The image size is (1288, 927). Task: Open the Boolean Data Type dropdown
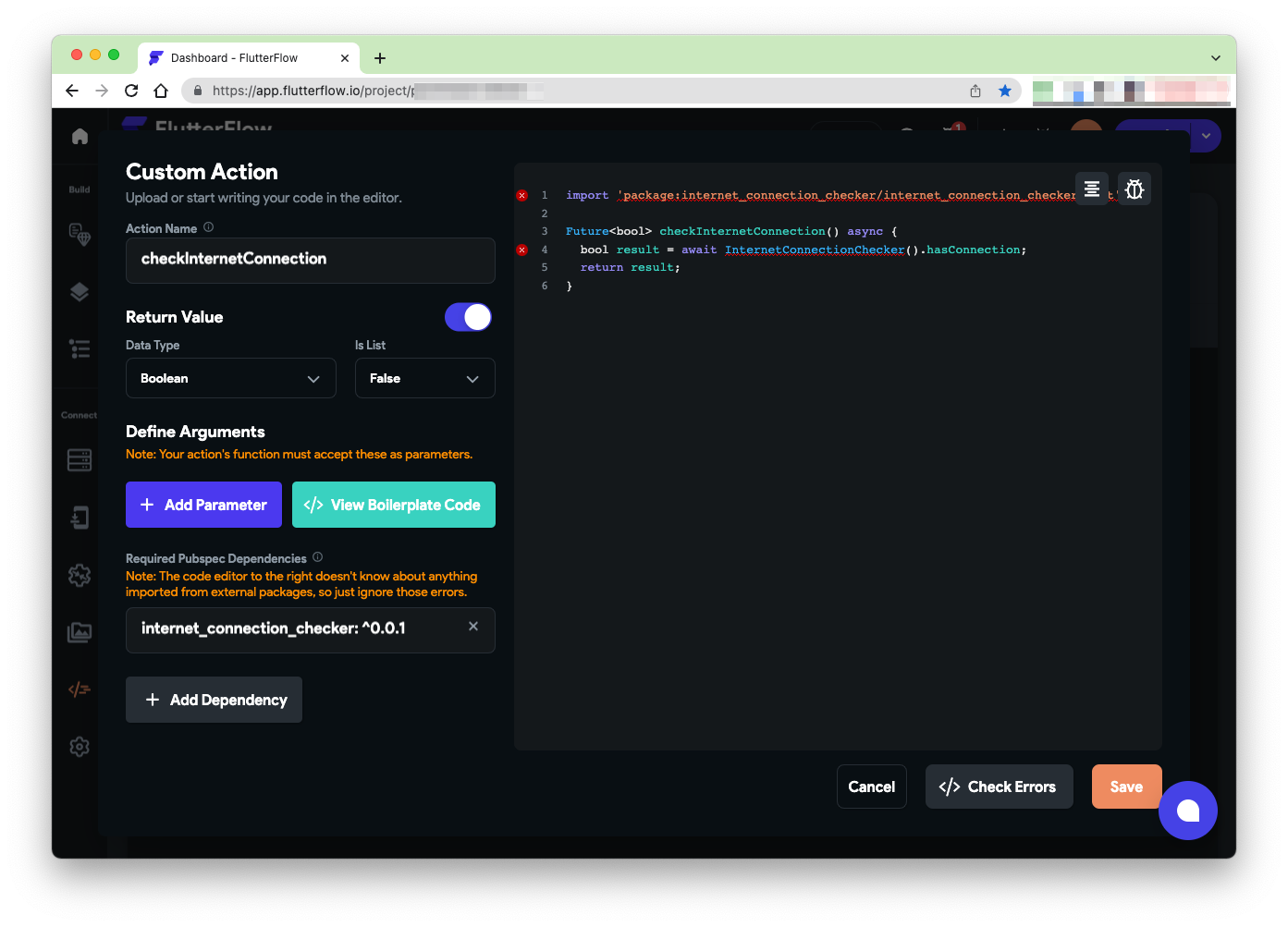230,378
